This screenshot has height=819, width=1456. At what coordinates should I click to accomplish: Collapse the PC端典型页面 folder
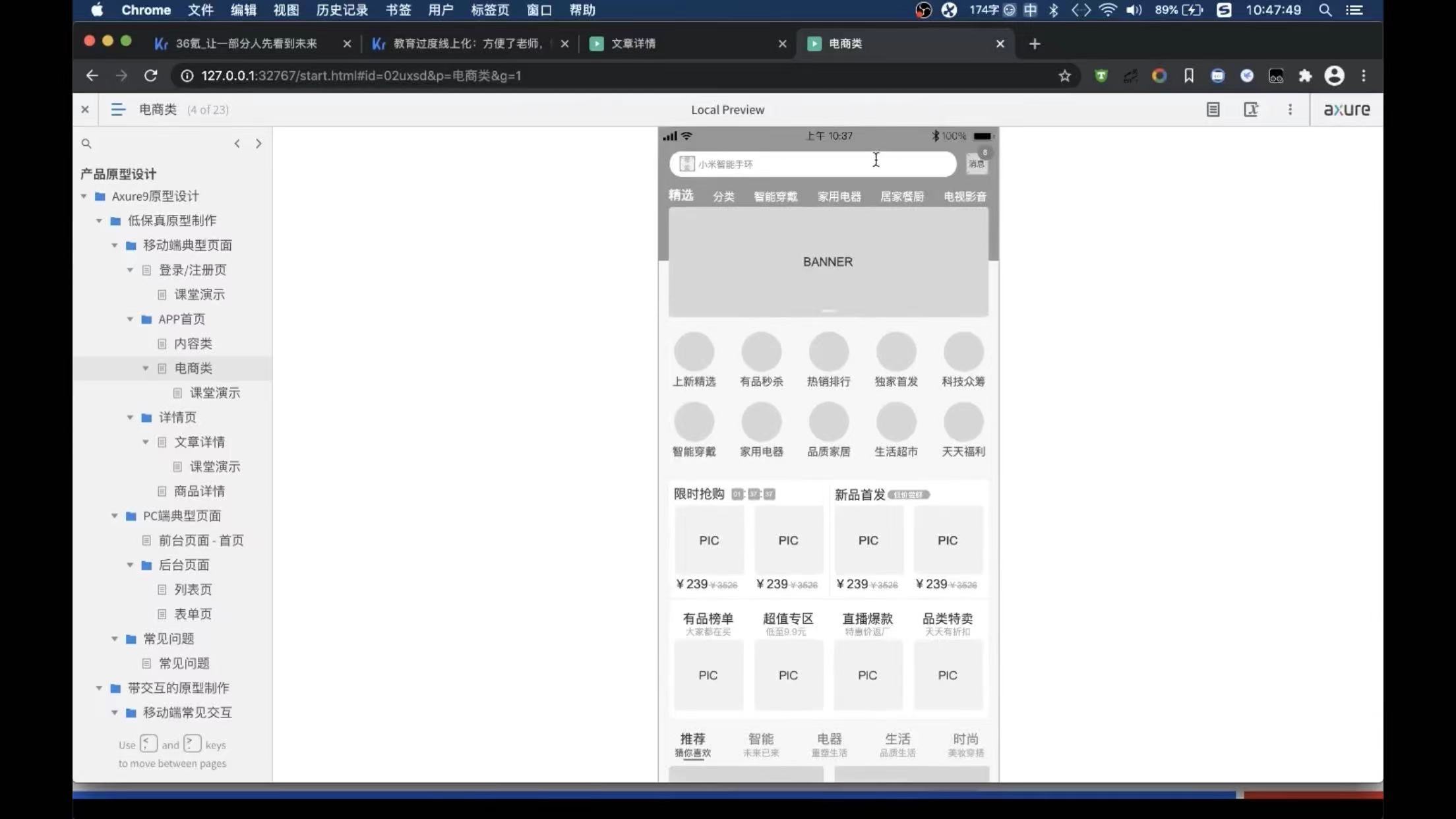coord(115,516)
